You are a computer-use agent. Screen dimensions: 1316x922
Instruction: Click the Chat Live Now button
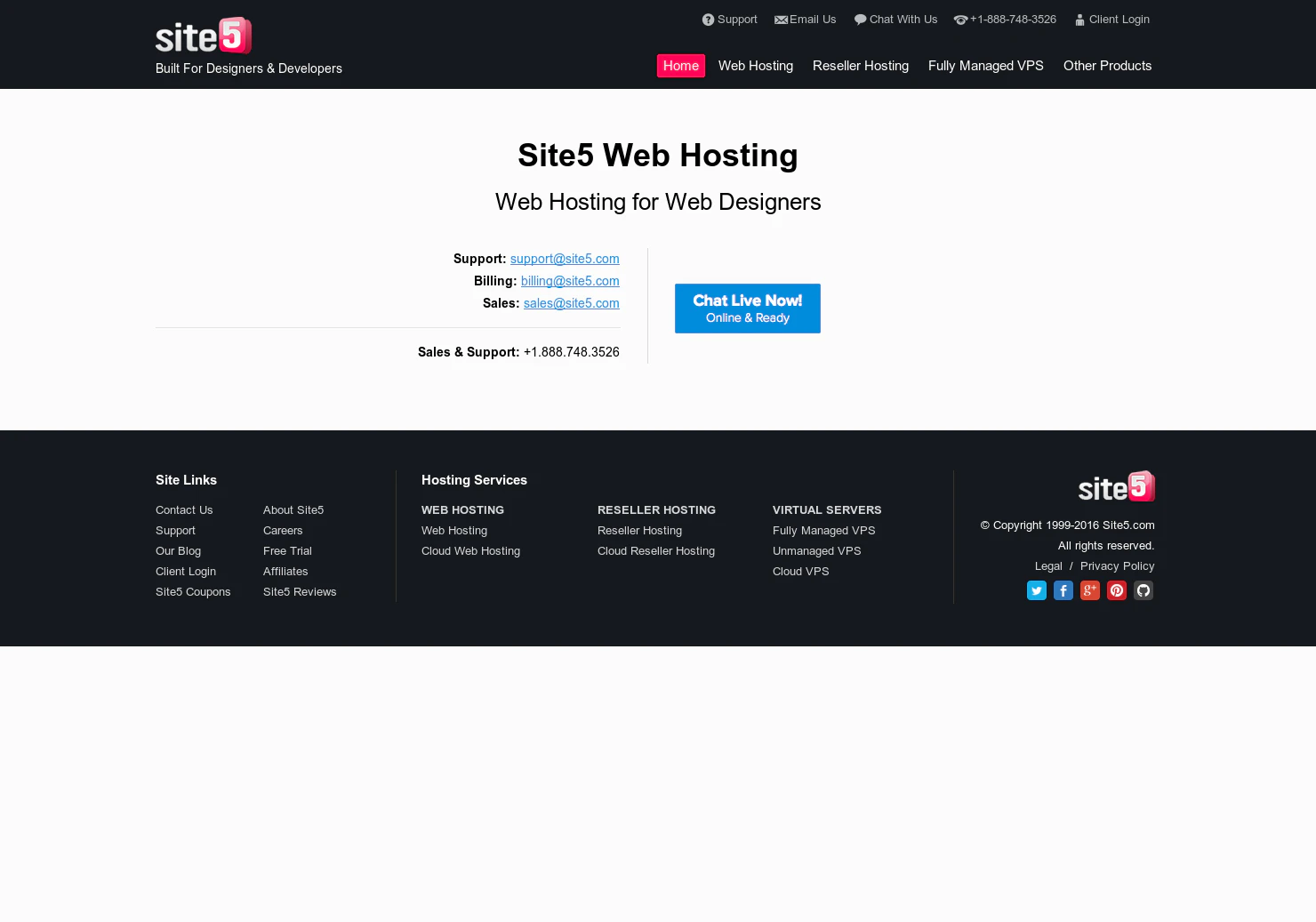point(748,309)
